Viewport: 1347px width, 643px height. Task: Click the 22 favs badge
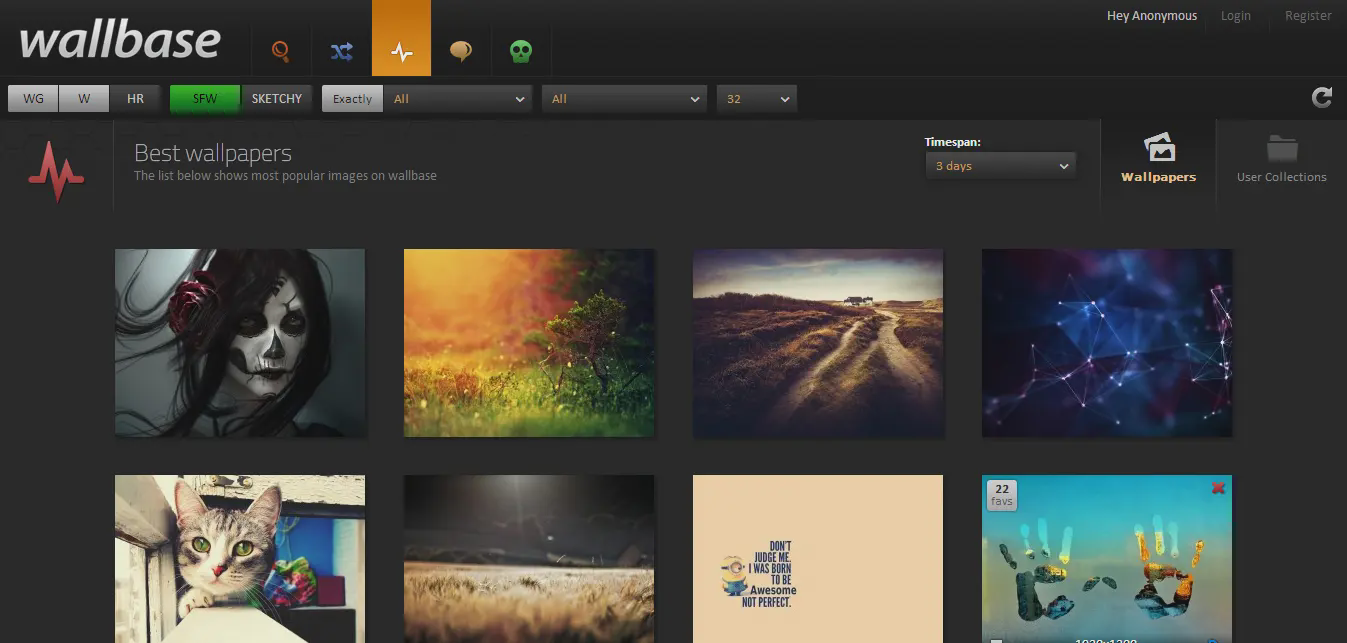click(x=1002, y=494)
